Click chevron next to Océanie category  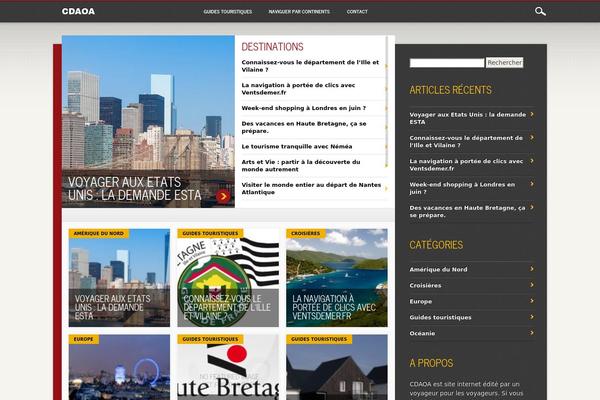point(532,333)
